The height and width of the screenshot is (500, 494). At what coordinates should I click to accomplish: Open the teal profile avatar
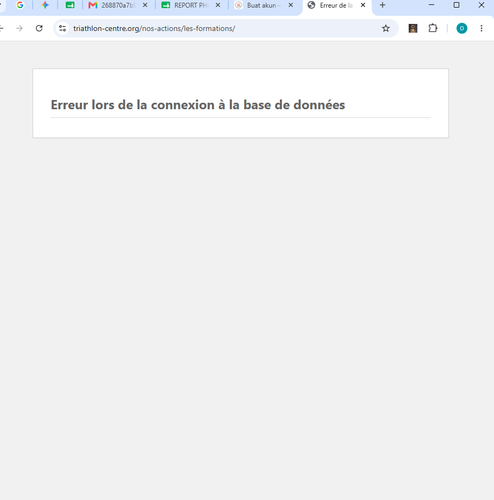click(462, 29)
